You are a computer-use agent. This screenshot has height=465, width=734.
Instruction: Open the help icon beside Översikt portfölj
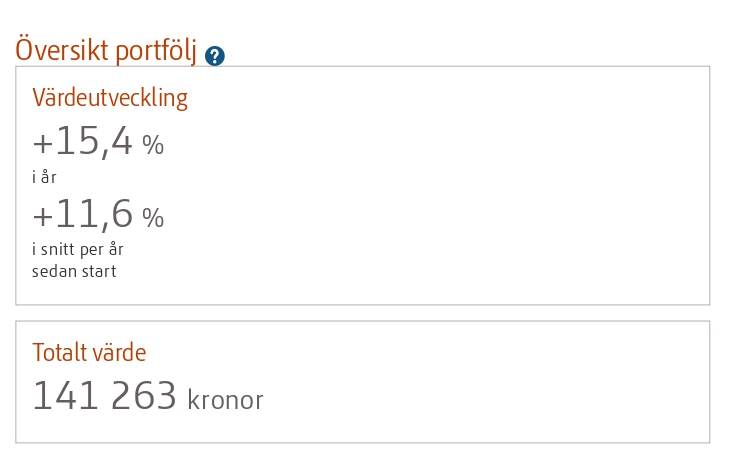(215, 56)
